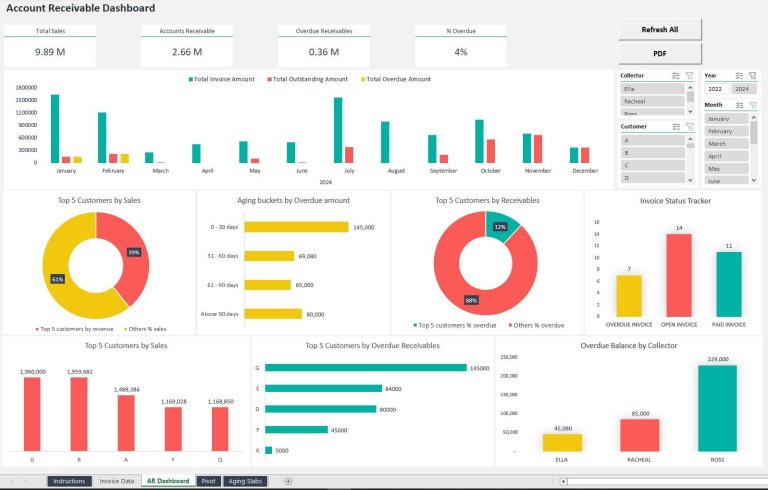Filter by year 2024

743,89
